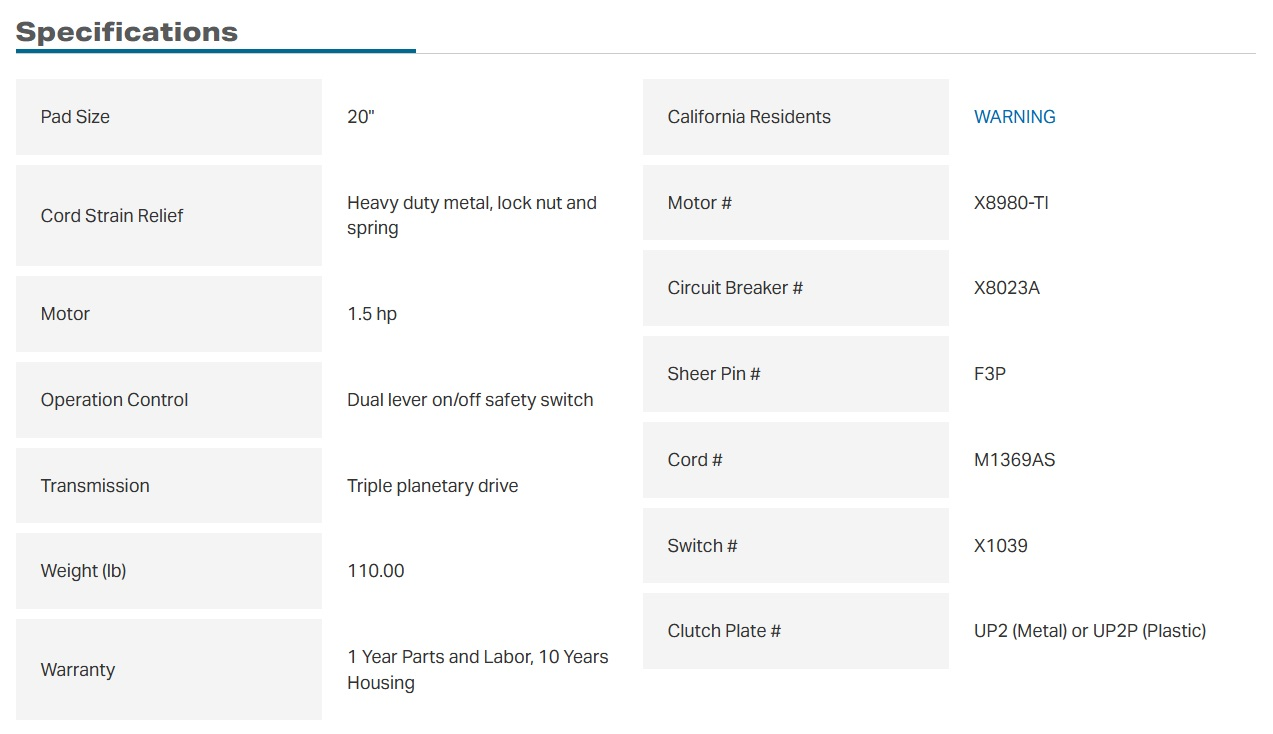The image size is (1273, 734).
Task: Click the 20" pad size value
Action: click(361, 117)
